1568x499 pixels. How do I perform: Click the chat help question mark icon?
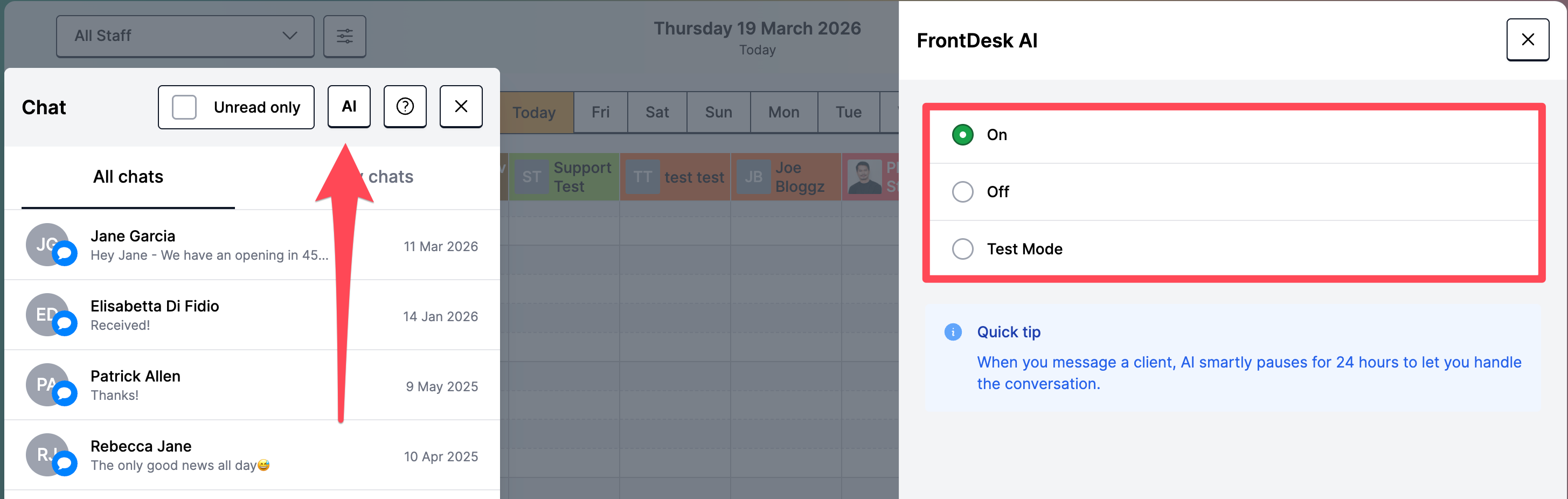pos(405,107)
